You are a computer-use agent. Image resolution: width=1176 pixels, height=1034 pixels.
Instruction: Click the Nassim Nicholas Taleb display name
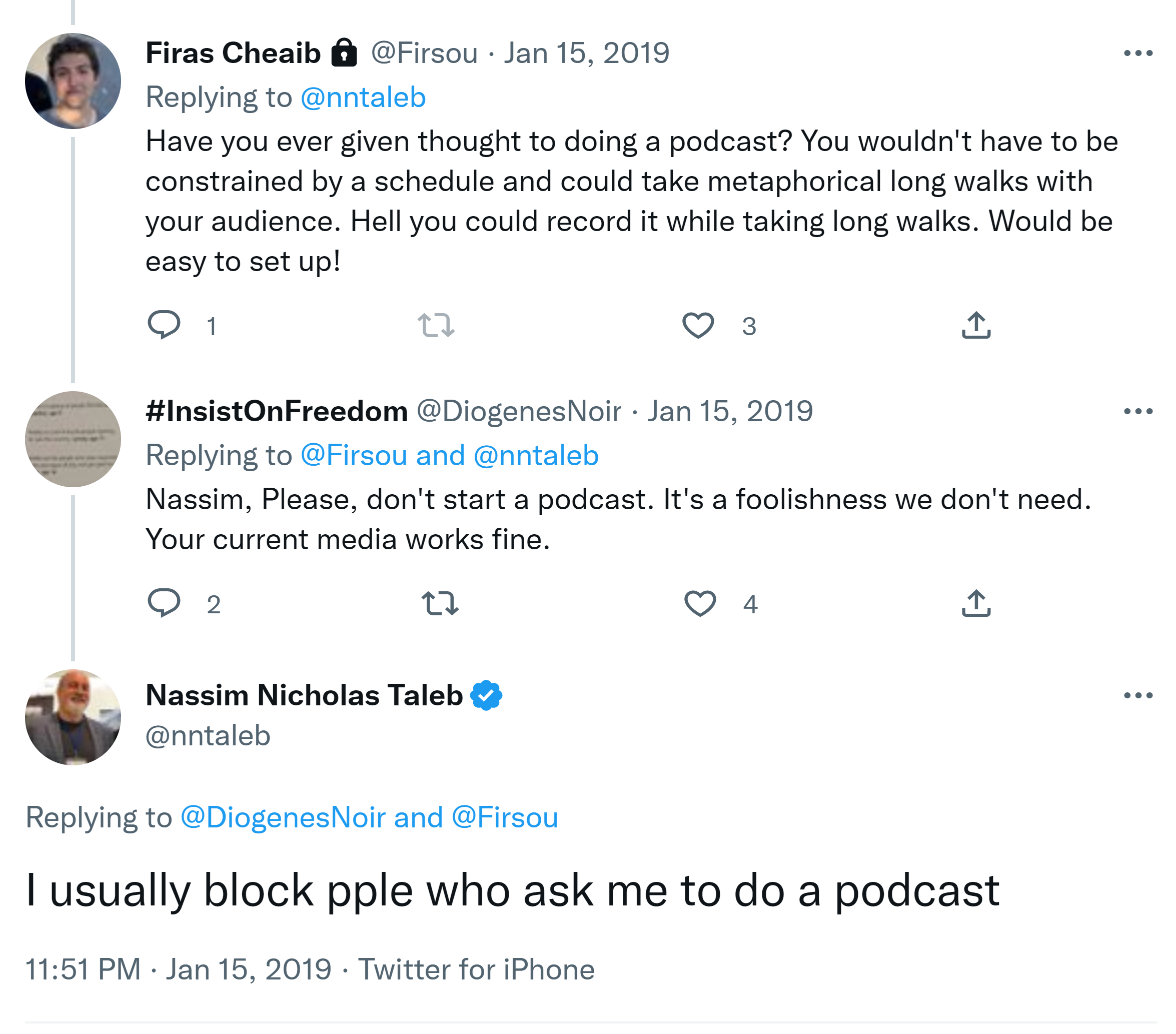[x=304, y=696]
